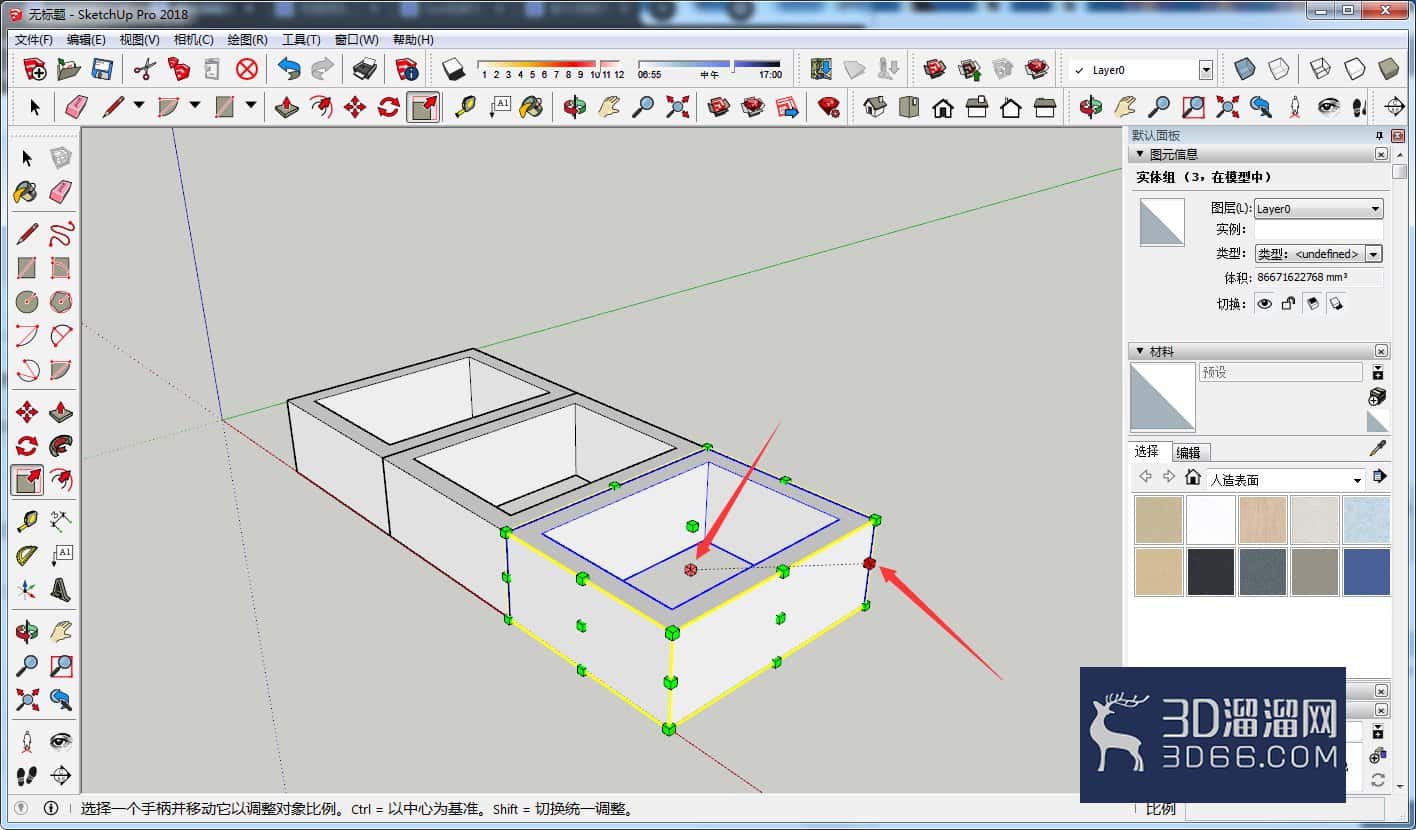This screenshot has width=1416, height=830.
Task: Close the 图元信息 panel
Action: point(1381,154)
